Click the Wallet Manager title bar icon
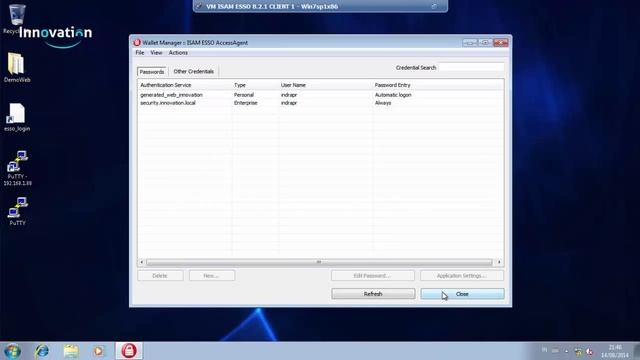 (x=137, y=42)
